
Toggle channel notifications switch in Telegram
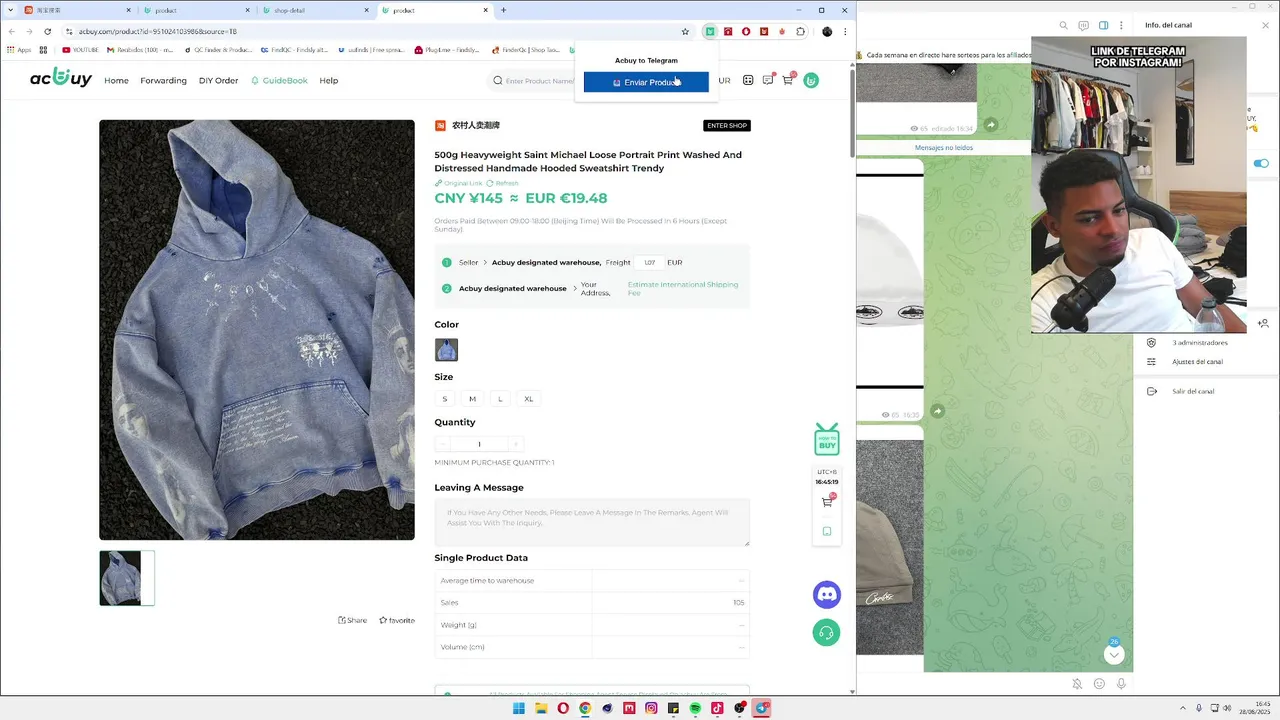(1261, 163)
